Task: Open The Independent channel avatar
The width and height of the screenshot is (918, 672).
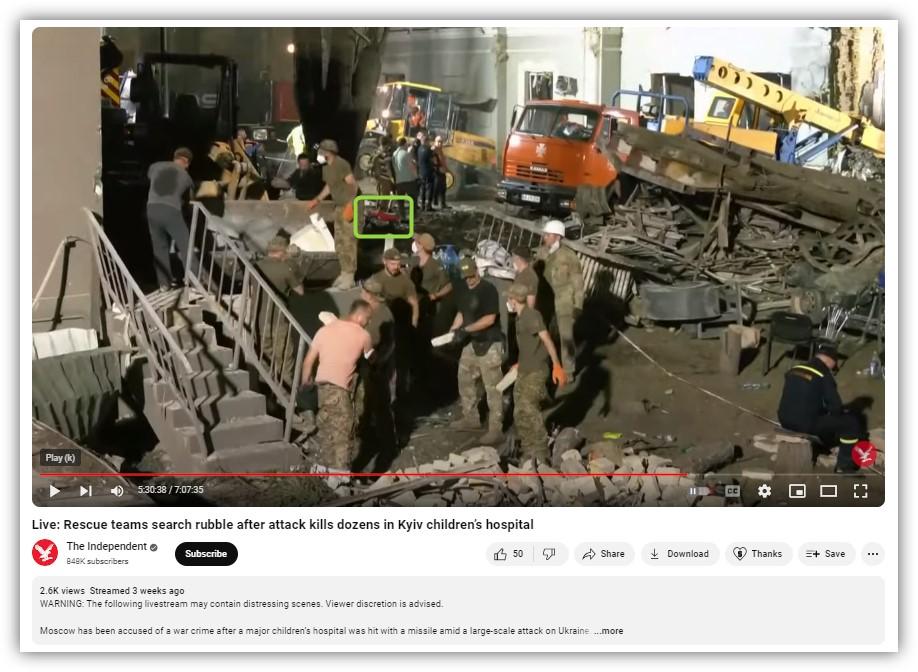Action: tap(45, 553)
